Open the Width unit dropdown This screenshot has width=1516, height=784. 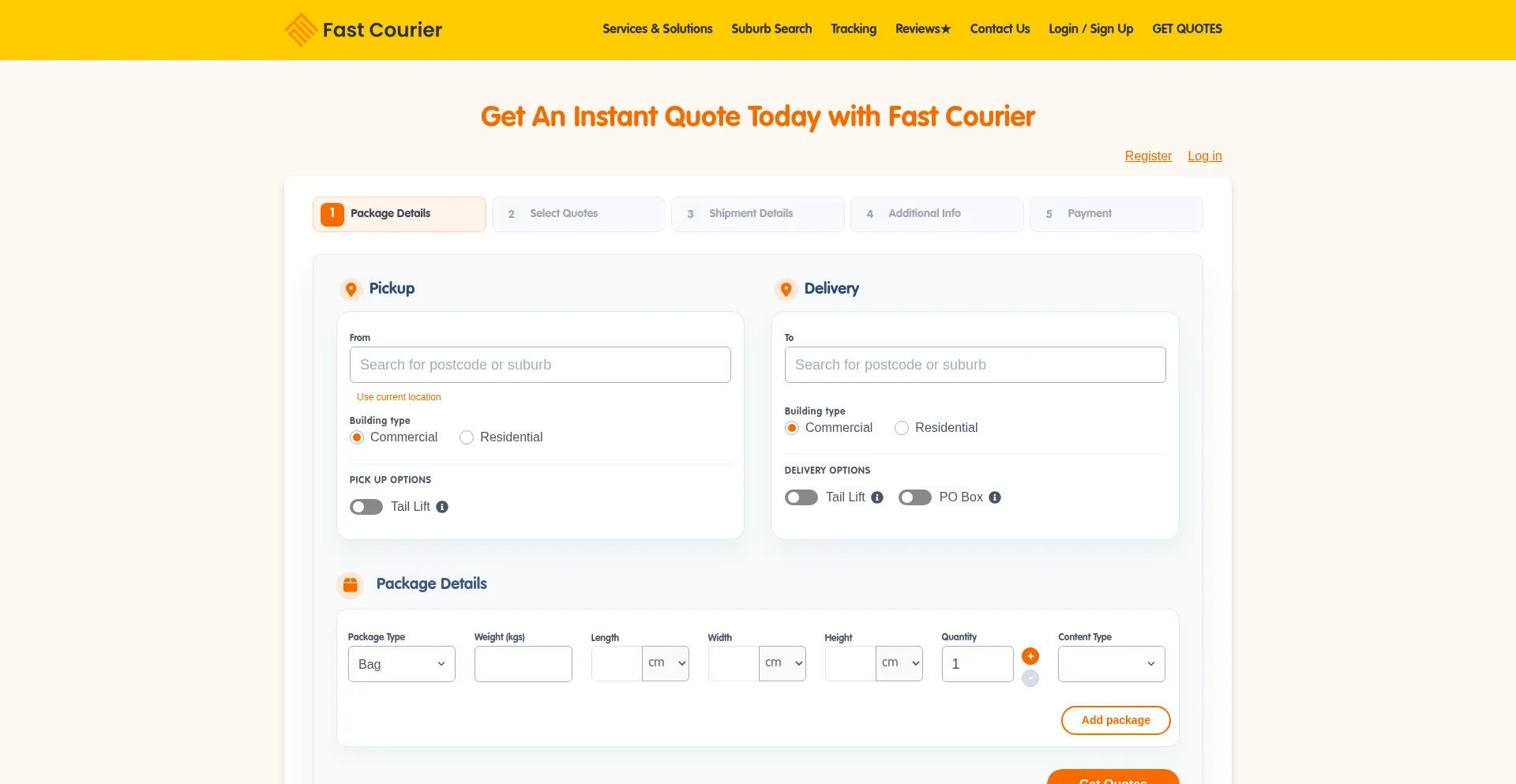pyautogui.click(x=782, y=663)
